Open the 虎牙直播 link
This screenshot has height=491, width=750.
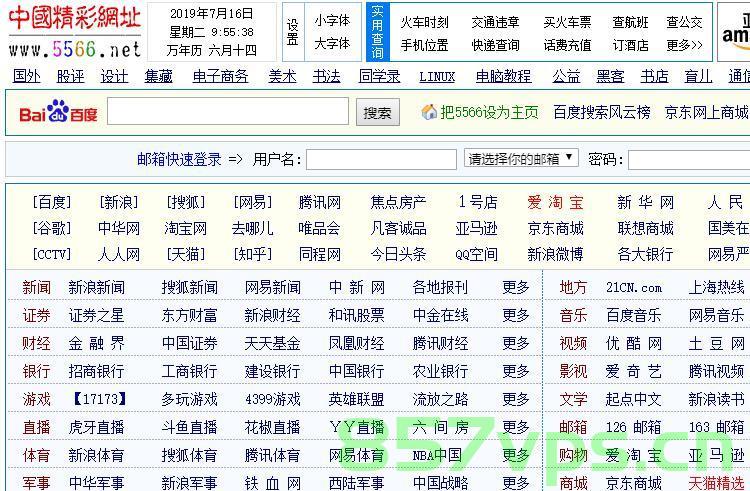pyautogui.click(x=96, y=427)
